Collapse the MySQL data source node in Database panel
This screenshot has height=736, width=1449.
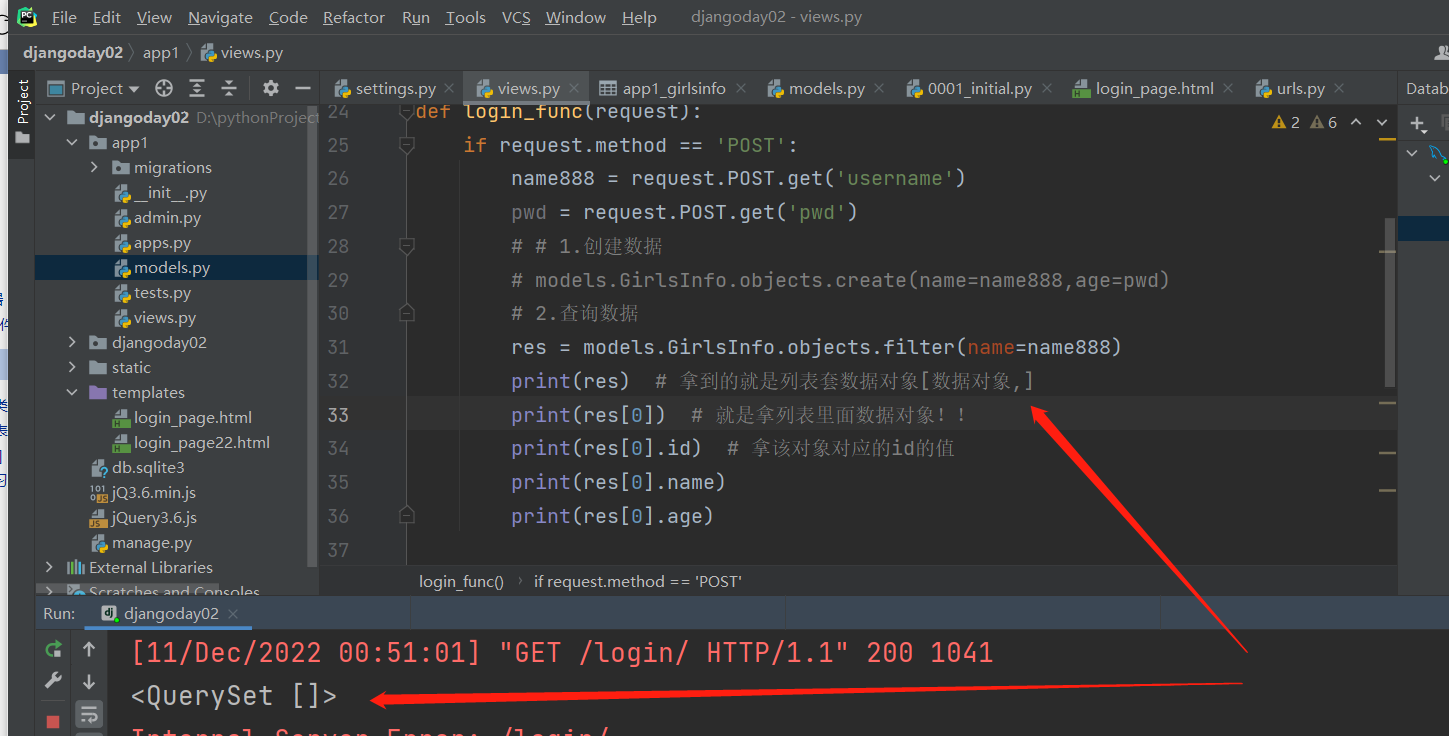tap(1412, 153)
